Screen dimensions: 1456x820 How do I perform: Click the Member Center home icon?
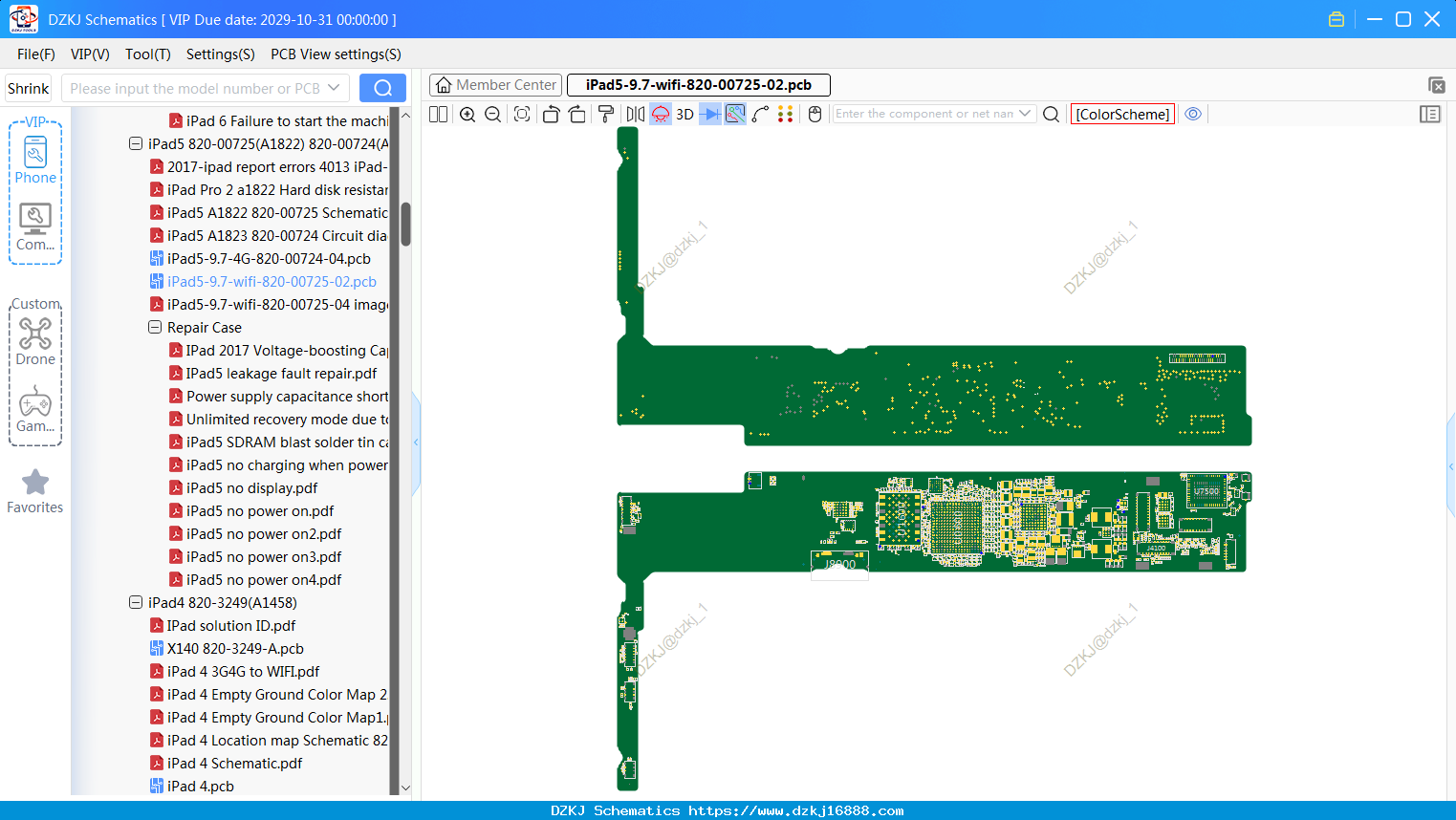(444, 85)
